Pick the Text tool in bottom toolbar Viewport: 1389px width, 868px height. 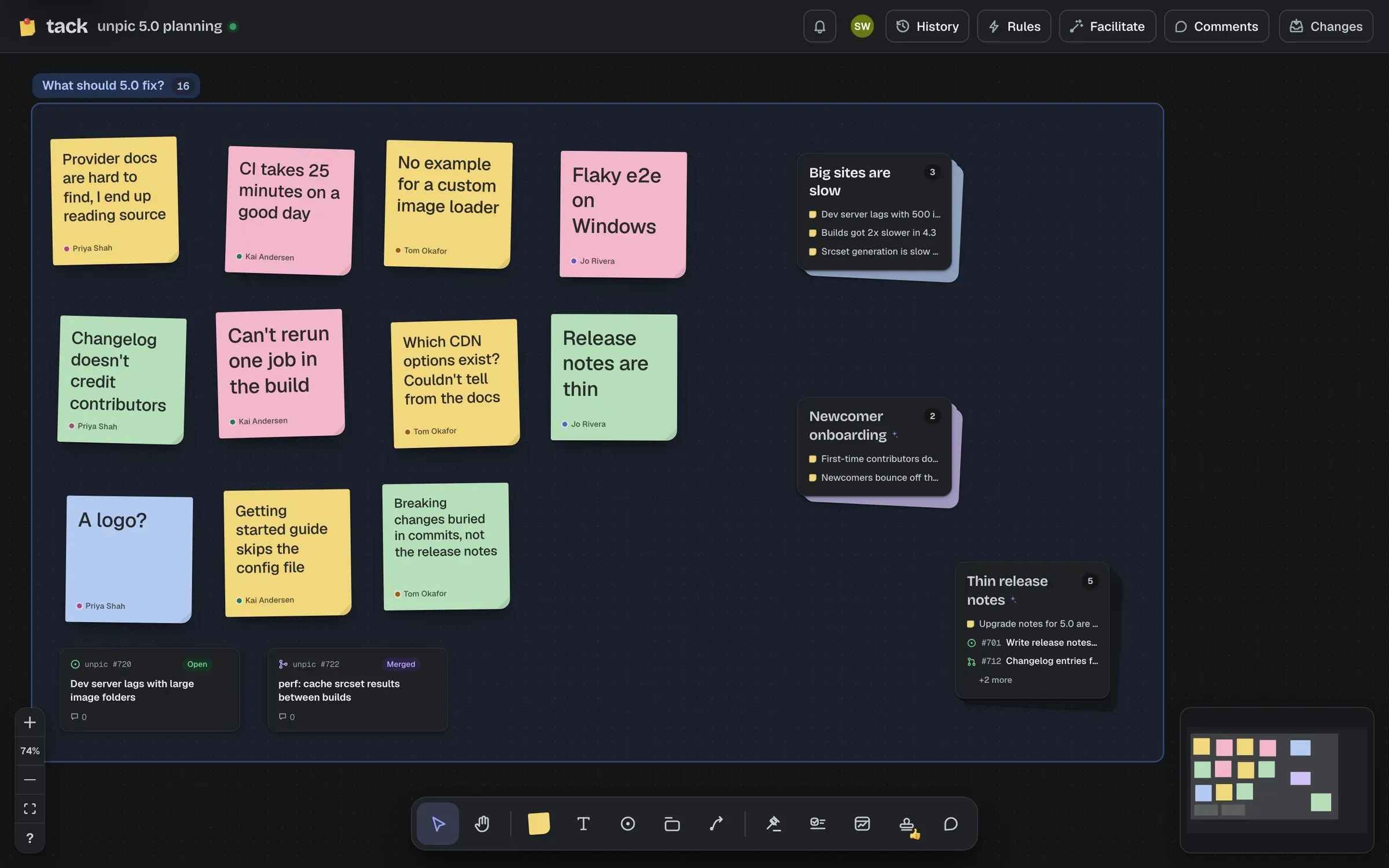coord(583,823)
